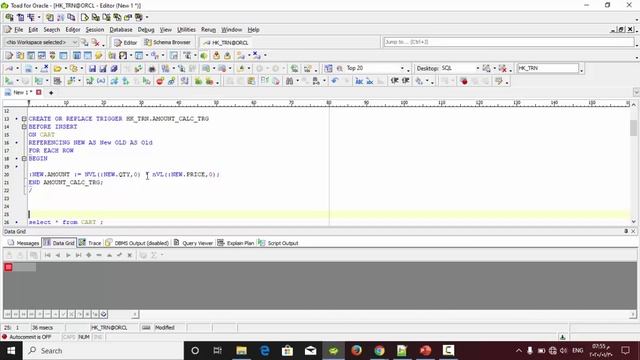
Task: Open the Desktop SQL dropdown
Action: pos(478,69)
